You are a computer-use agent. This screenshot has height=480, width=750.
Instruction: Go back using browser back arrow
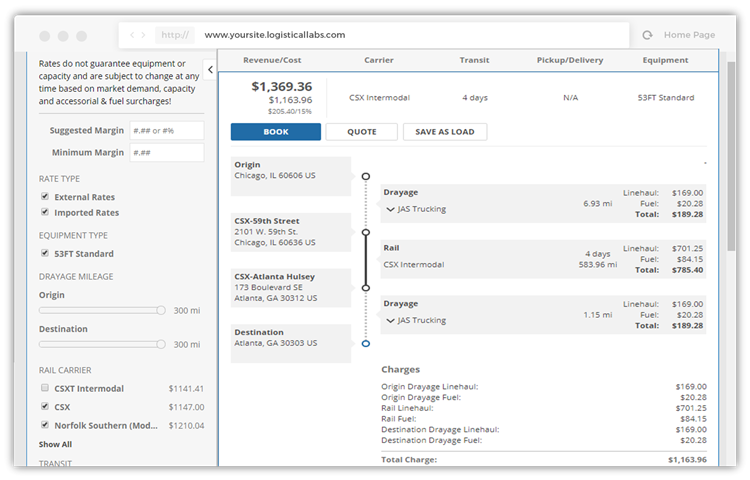[x=132, y=35]
